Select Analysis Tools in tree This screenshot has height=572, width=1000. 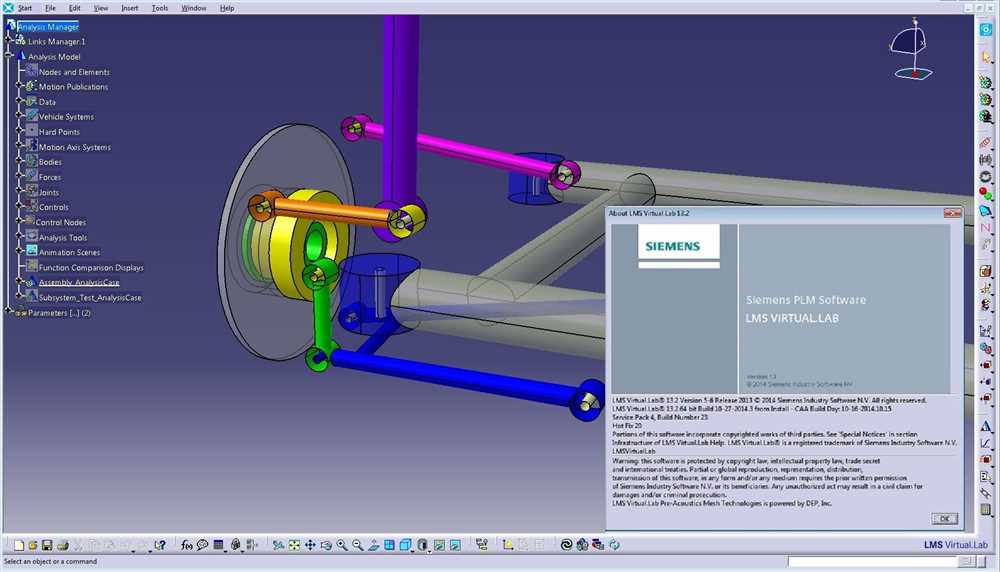click(62, 237)
